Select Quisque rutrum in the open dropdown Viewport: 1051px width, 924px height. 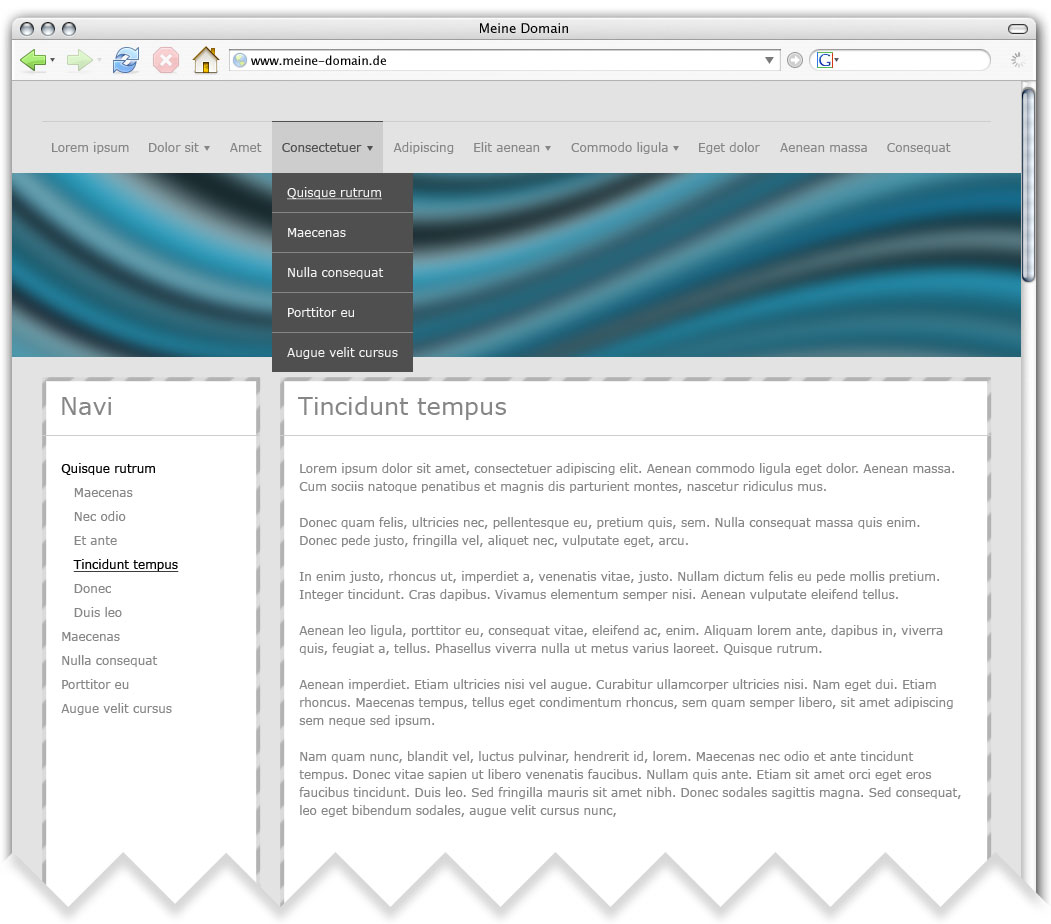(334, 193)
